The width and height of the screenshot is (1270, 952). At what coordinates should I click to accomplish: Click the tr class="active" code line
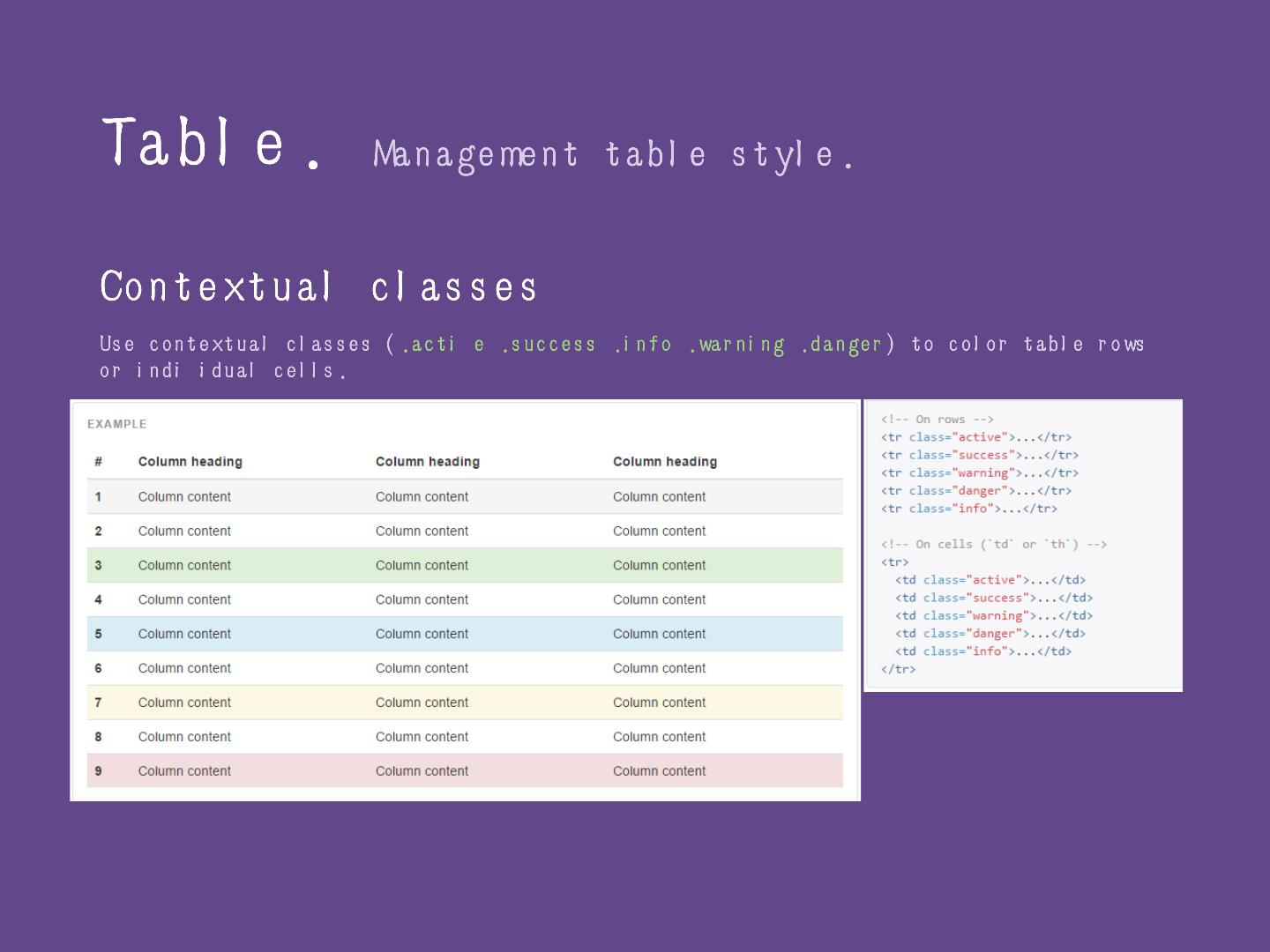tap(975, 437)
